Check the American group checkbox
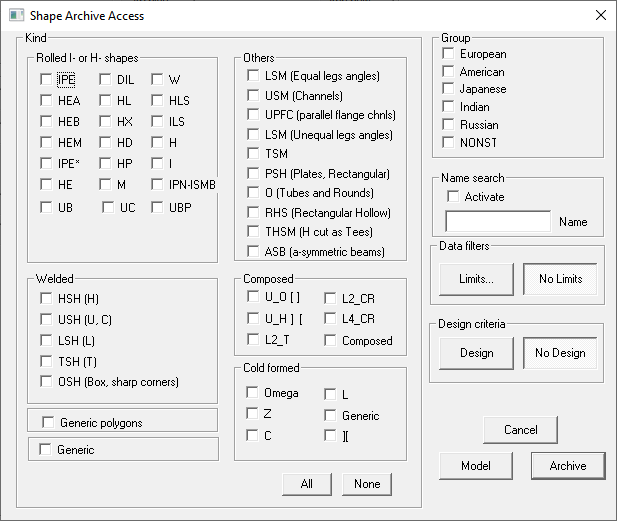The height and width of the screenshot is (521, 617). pos(448,71)
